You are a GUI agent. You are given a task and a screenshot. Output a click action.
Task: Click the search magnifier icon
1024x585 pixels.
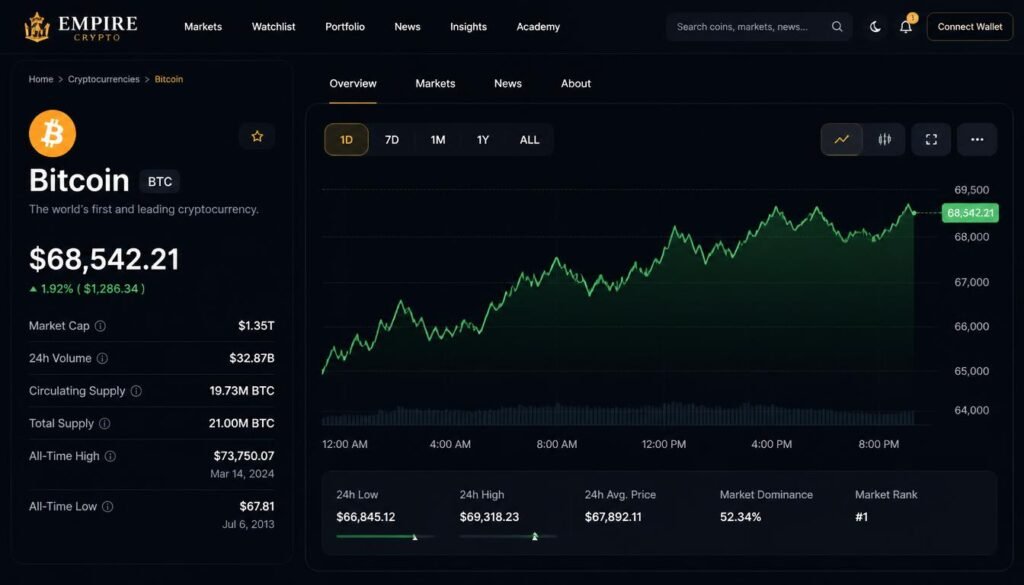(x=837, y=27)
